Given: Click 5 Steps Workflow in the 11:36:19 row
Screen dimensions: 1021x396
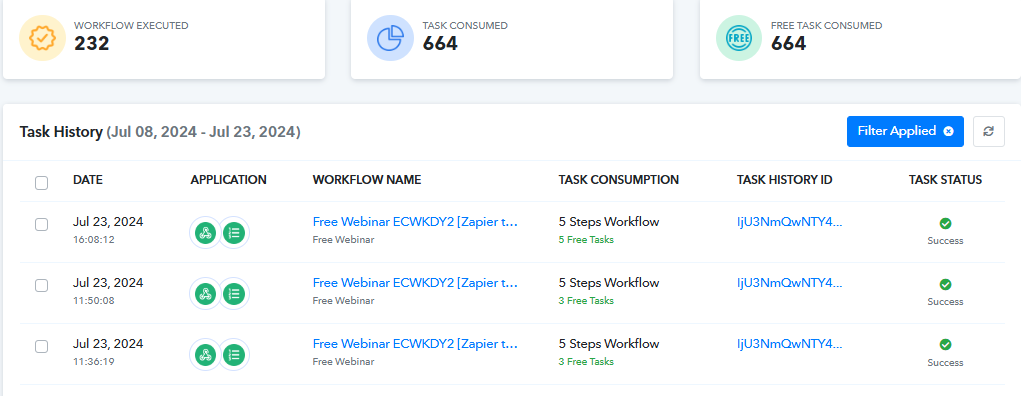Looking at the screenshot, I should [x=609, y=344].
